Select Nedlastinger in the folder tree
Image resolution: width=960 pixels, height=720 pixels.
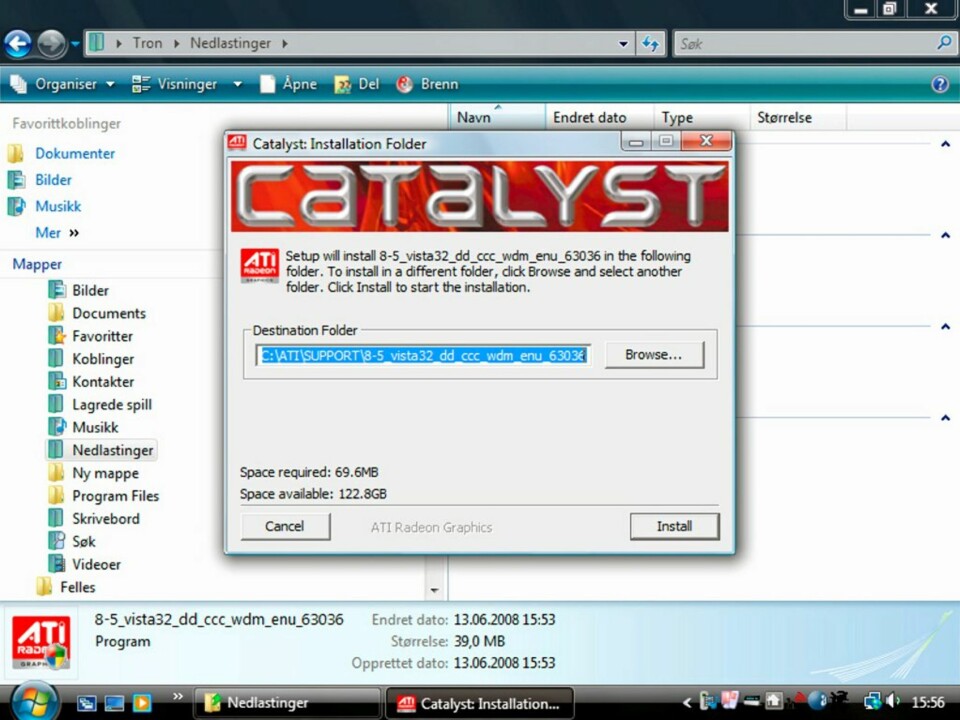(102, 450)
